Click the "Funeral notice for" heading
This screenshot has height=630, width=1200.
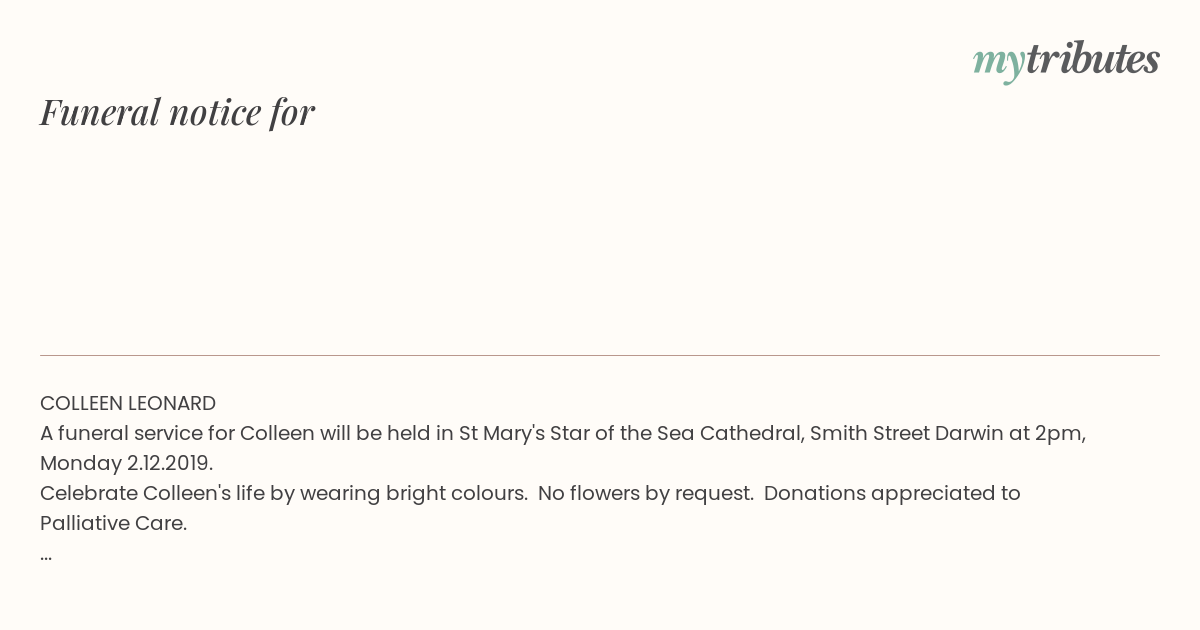(177, 112)
